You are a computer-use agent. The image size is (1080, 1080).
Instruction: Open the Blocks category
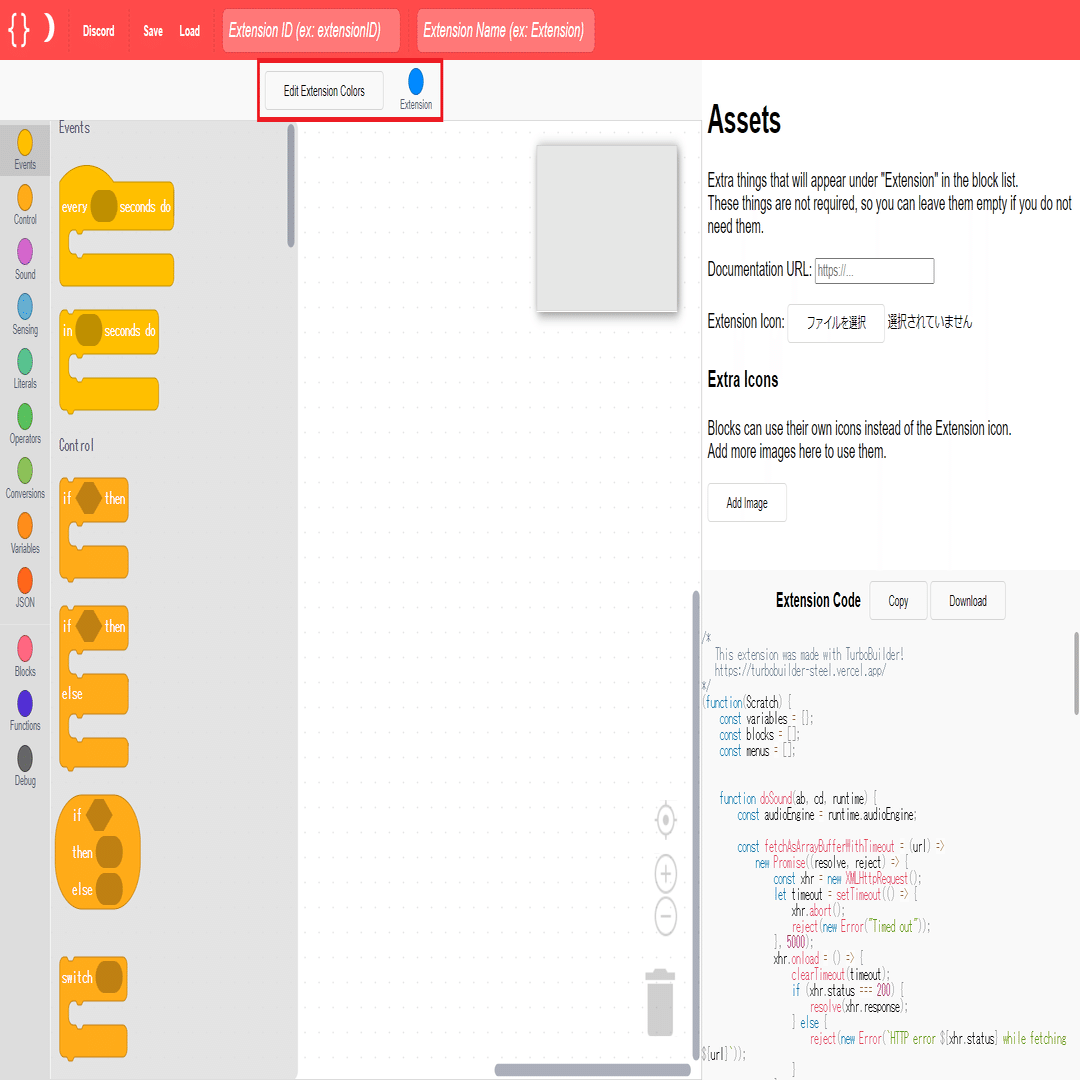point(25,657)
